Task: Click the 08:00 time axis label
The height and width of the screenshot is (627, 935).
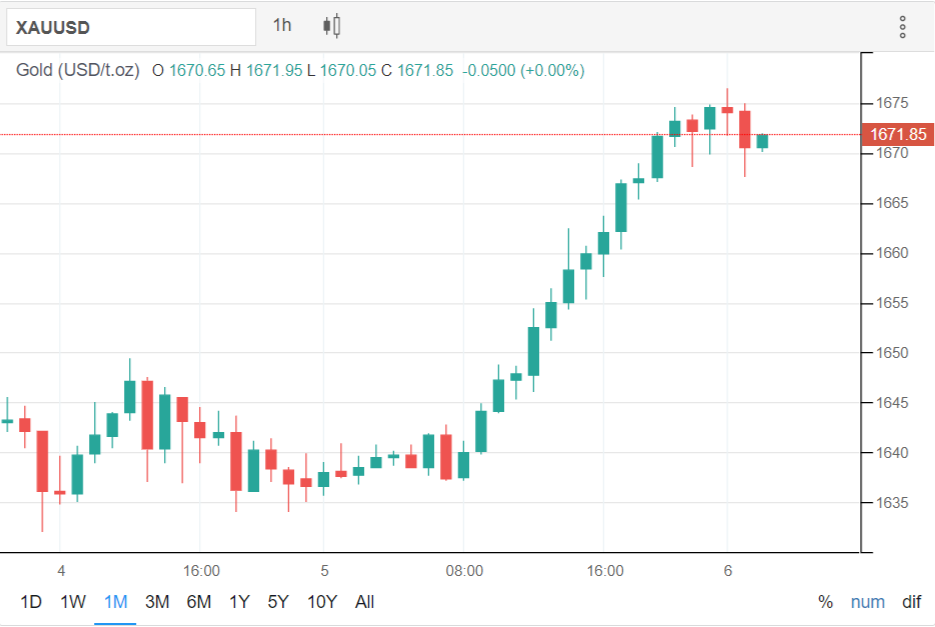Action: (x=465, y=571)
